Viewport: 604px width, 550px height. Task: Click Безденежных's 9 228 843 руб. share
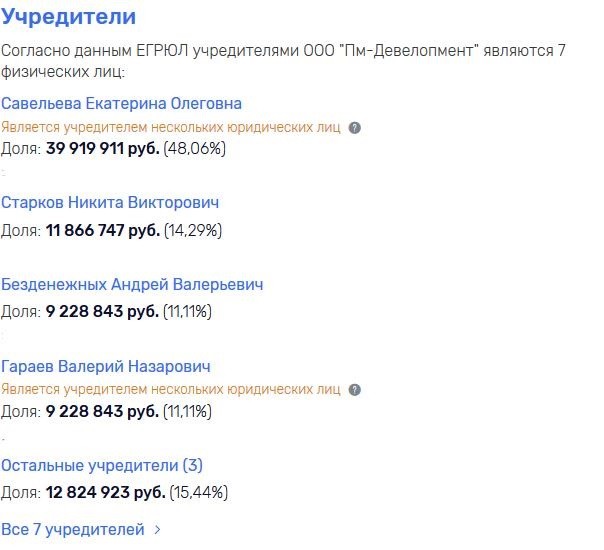pyautogui.click(x=102, y=312)
